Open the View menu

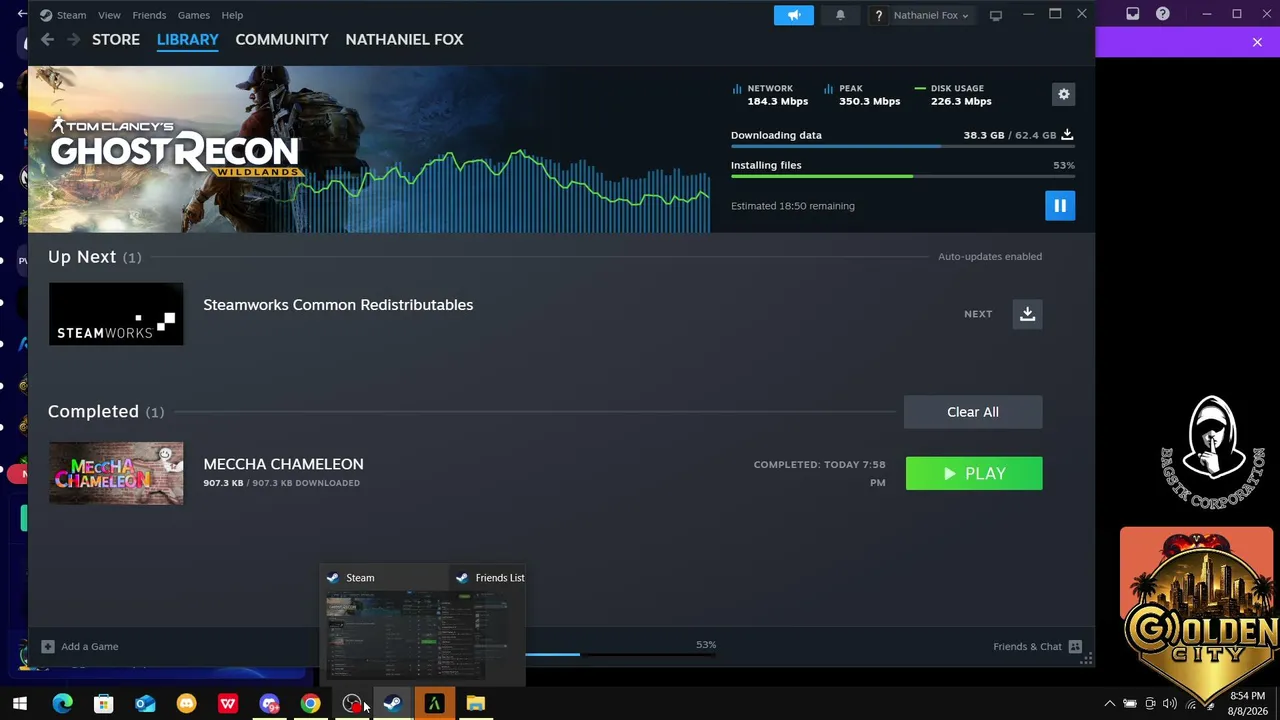[109, 15]
